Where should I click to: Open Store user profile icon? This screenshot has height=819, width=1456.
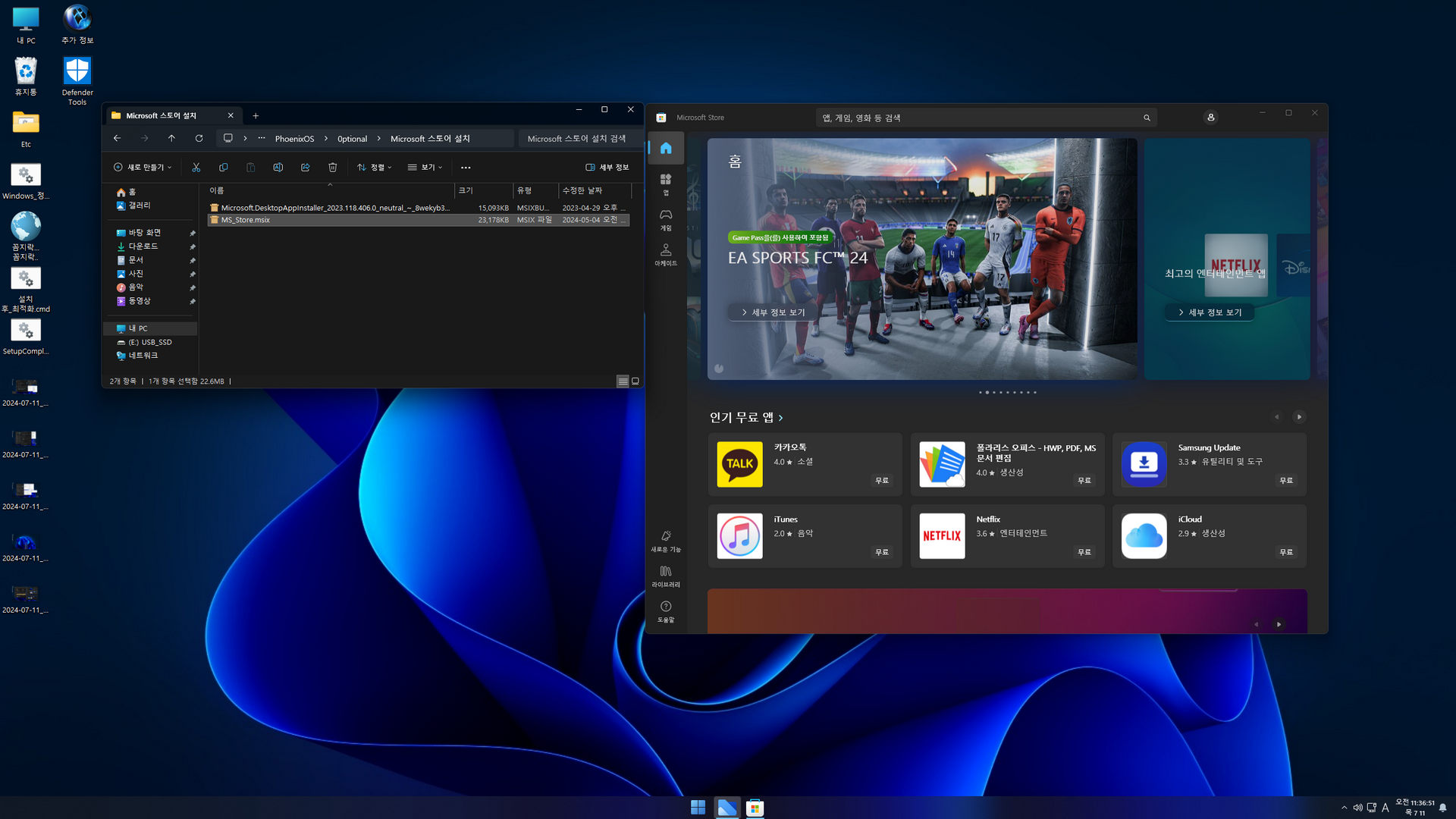(x=1210, y=118)
